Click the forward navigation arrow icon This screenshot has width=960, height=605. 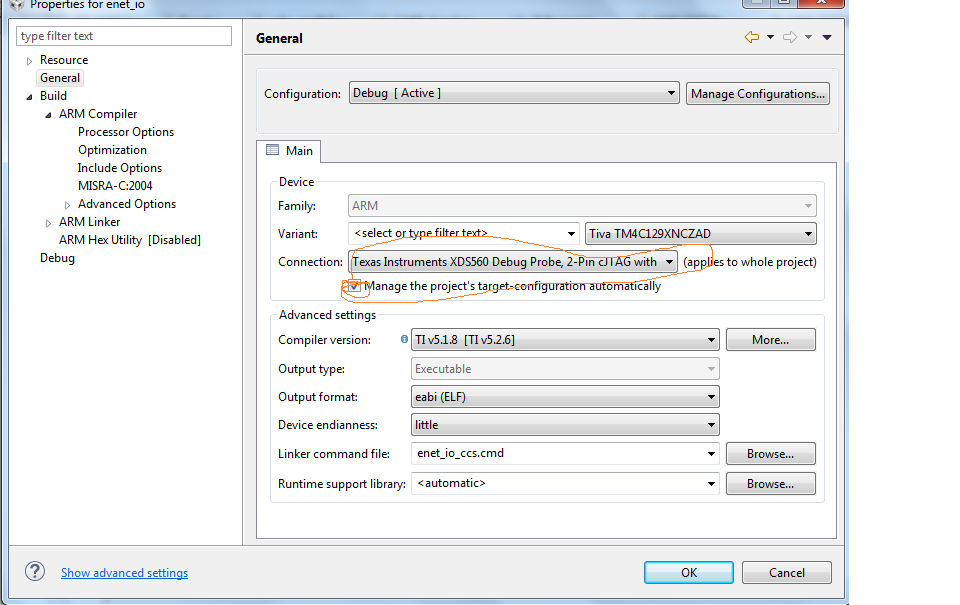(790, 37)
